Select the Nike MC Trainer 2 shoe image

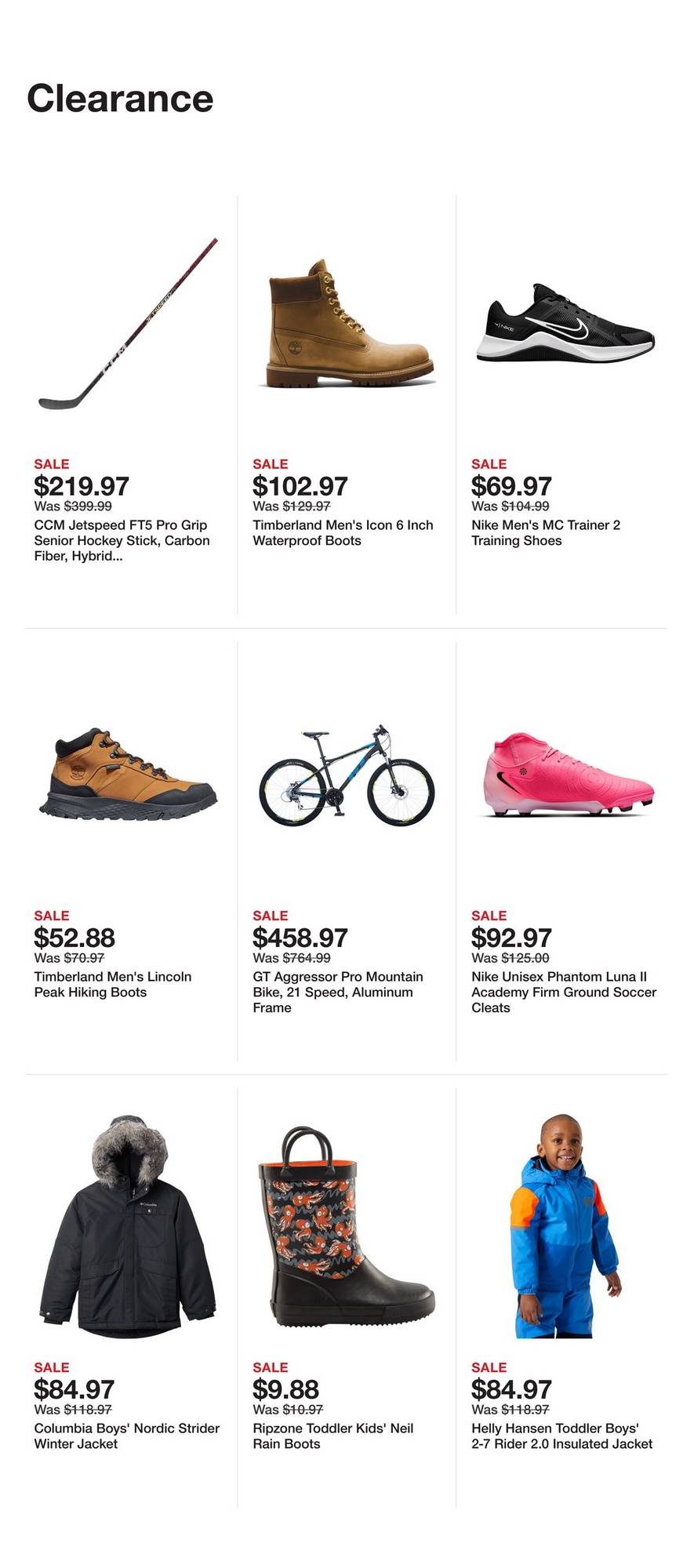pos(565,325)
